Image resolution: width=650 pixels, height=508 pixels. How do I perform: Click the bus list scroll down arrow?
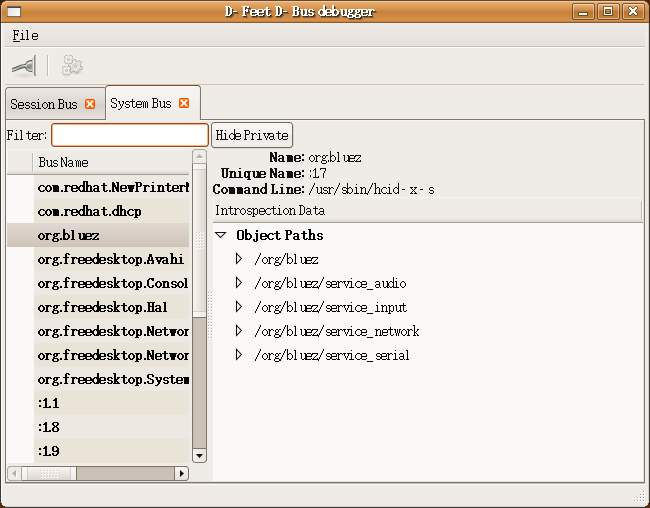click(199, 456)
